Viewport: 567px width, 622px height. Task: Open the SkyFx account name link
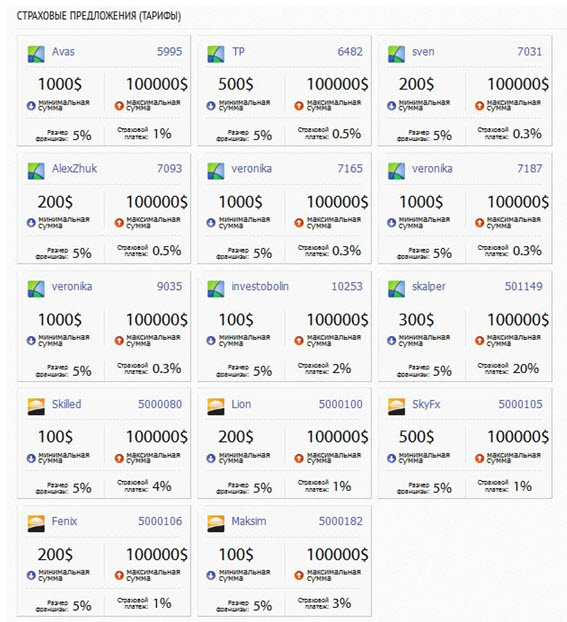pyautogui.click(x=426, y=404)
